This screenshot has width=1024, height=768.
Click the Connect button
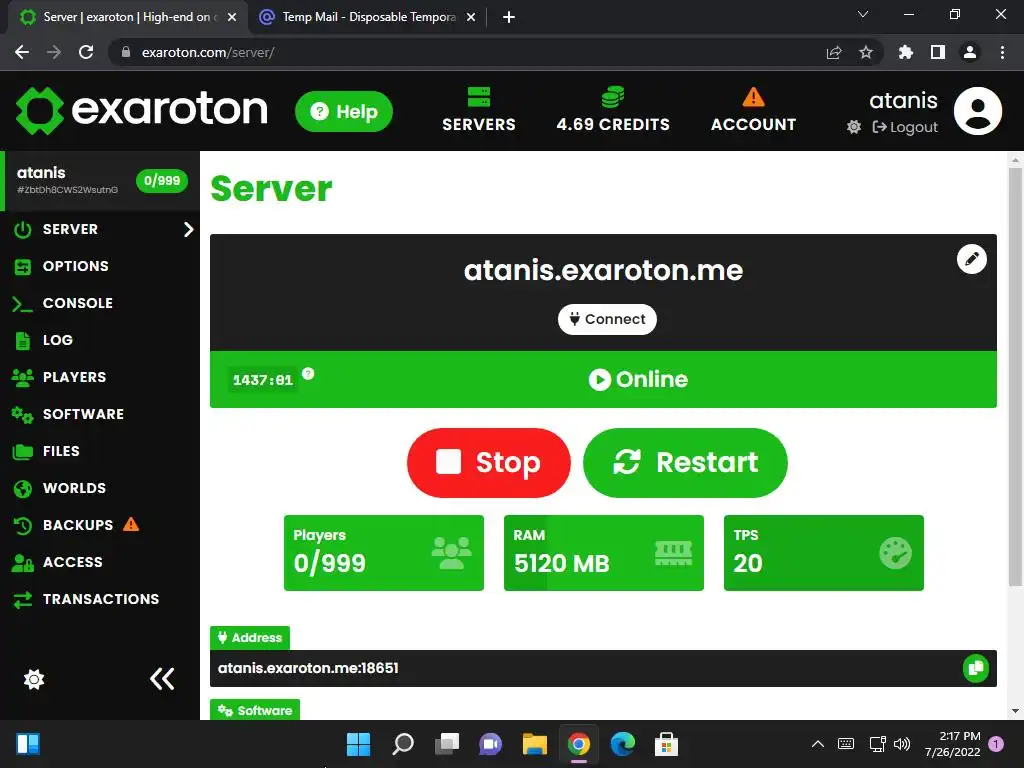click(607, 319)
